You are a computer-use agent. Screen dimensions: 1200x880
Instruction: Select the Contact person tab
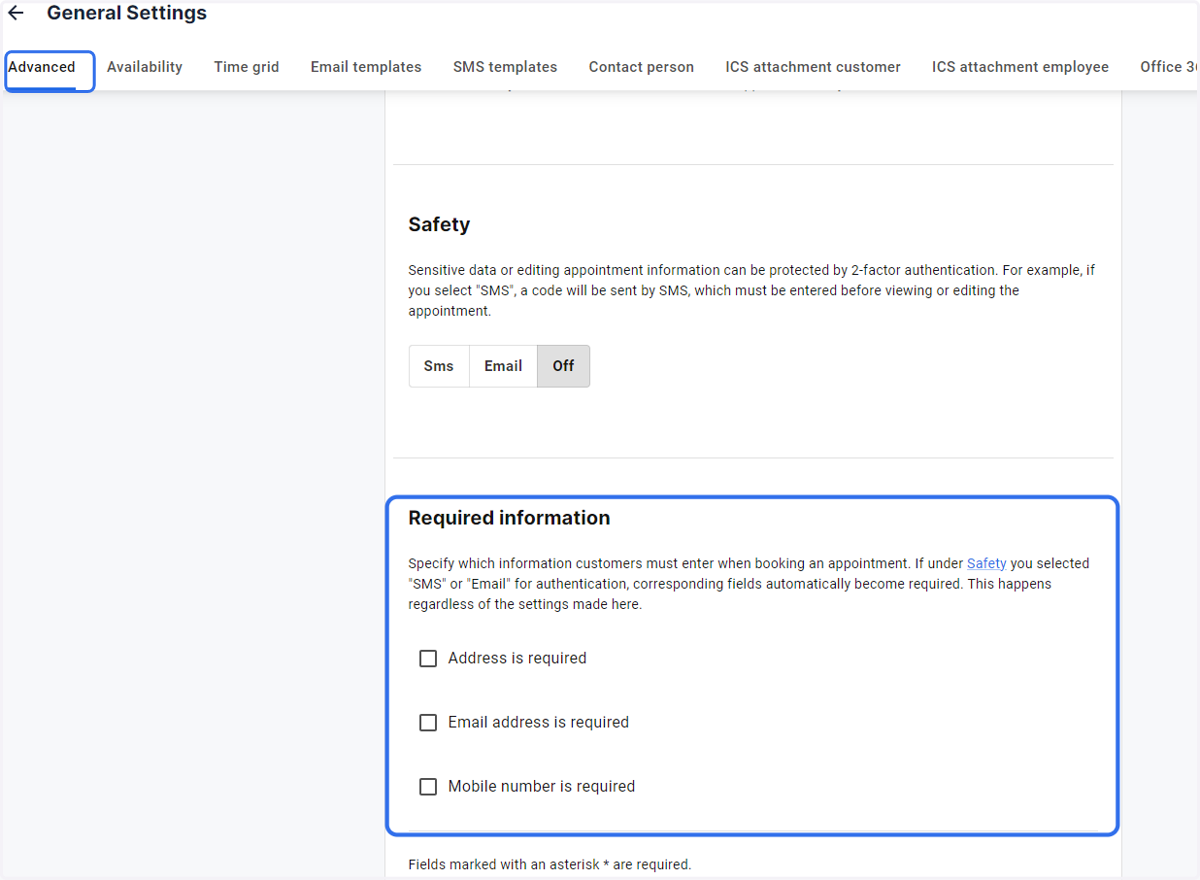click(641, 67)
